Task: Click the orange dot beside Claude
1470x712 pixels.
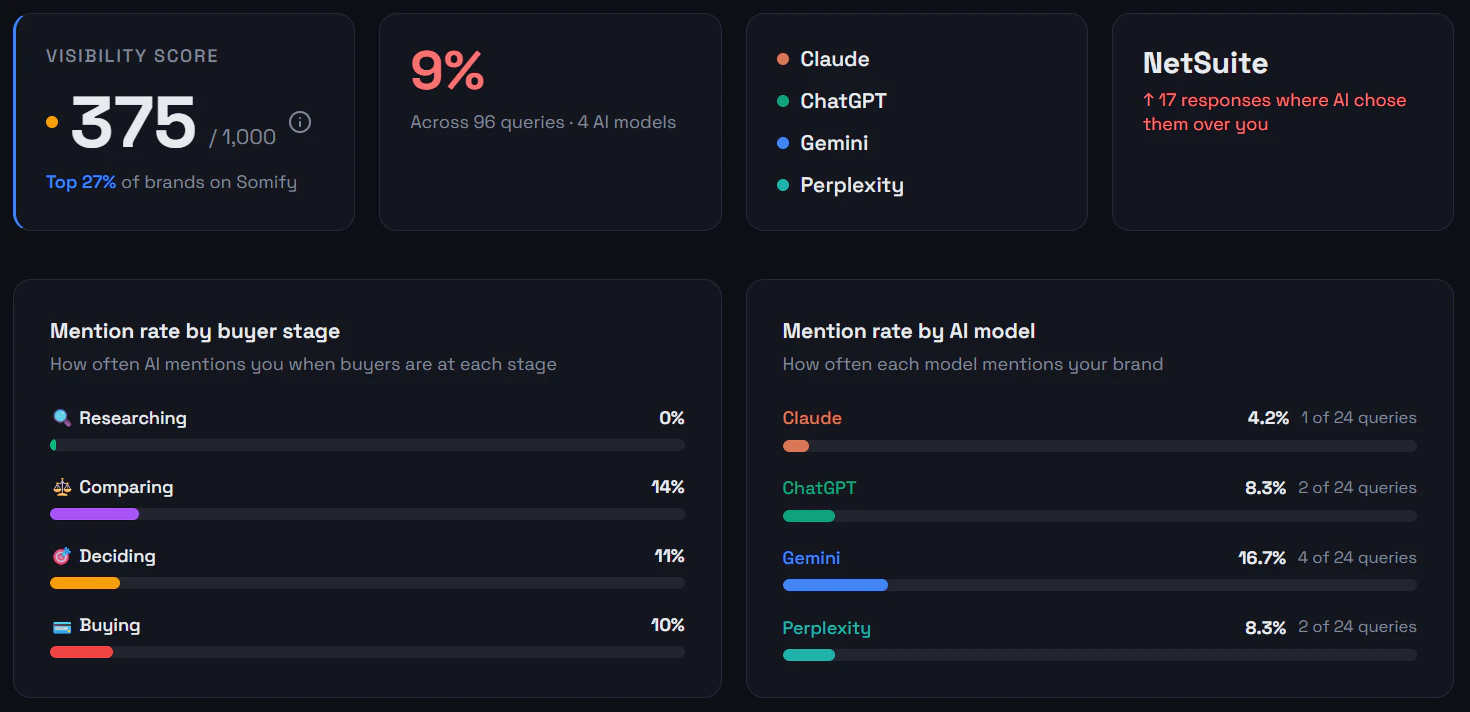Action: pyautogui.click(x=783, y=59)
